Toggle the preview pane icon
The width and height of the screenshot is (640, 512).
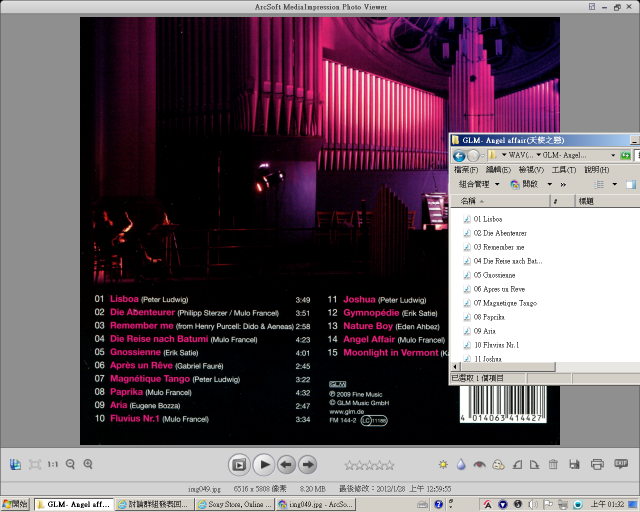(631, 185)
